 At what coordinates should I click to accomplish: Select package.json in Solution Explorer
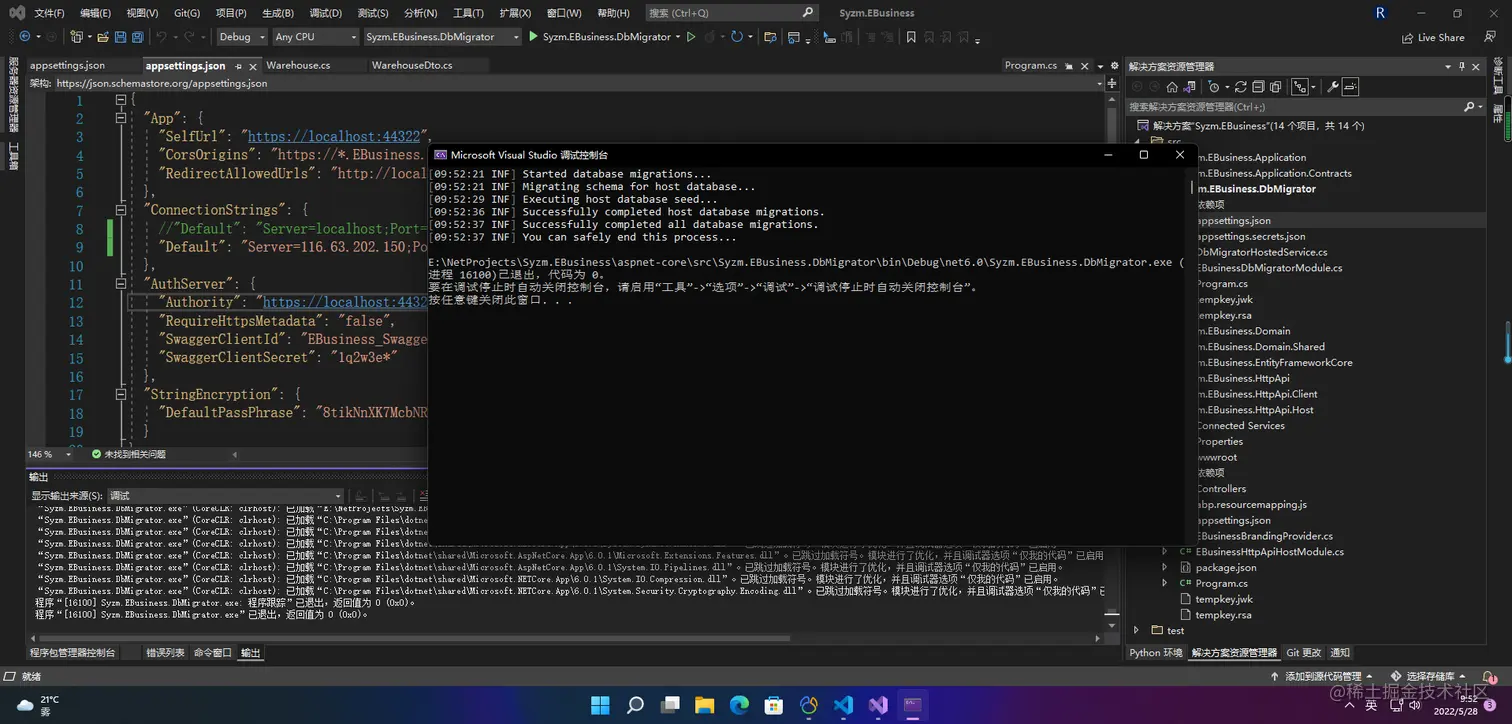point(1217,567)
